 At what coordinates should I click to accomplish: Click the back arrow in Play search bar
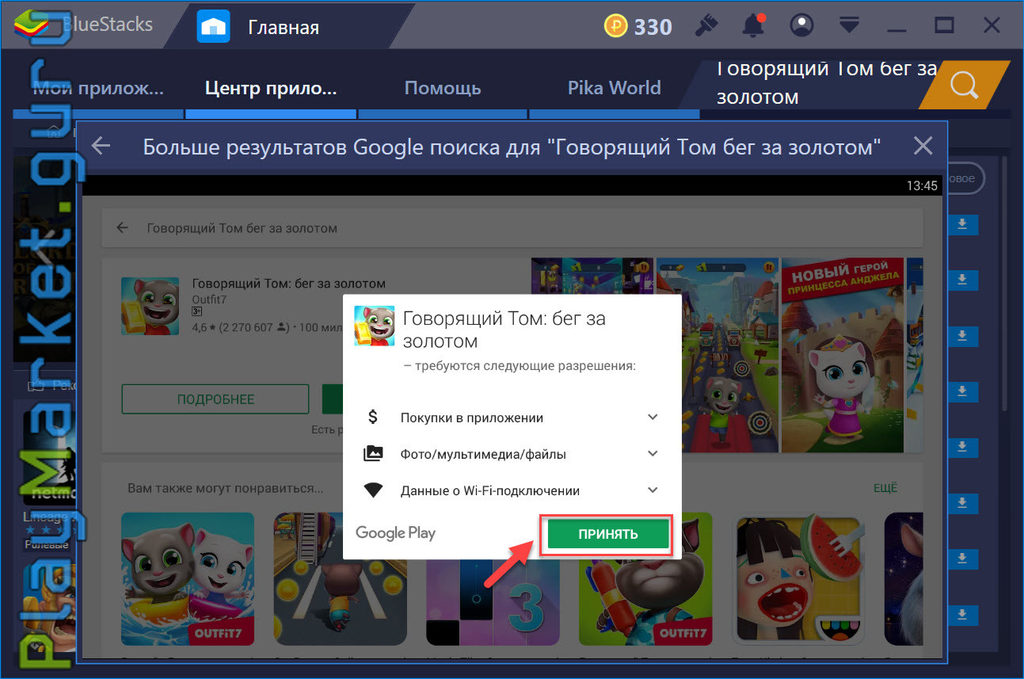122,228
